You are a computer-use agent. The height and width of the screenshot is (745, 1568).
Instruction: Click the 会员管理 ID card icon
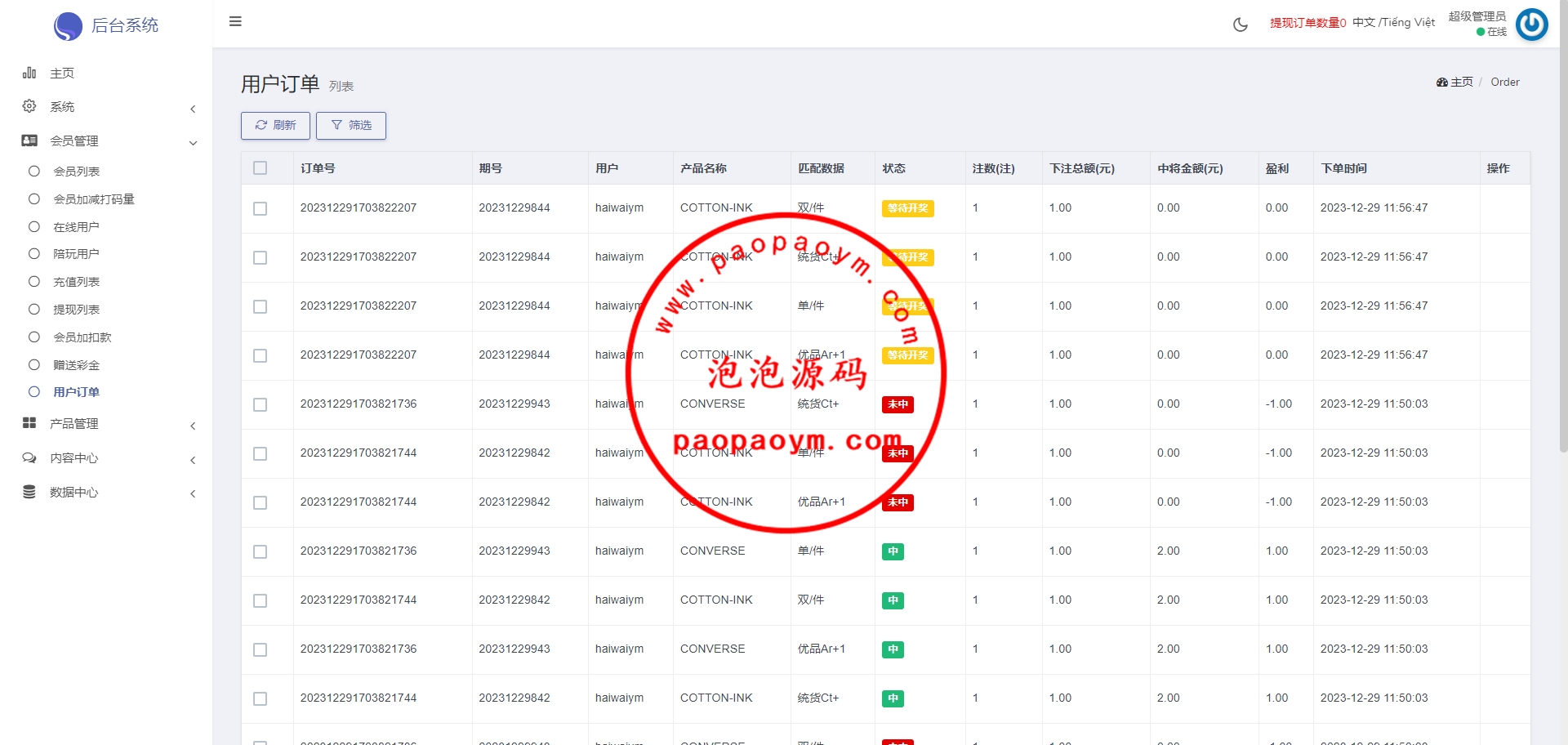(x=29, y=141)
